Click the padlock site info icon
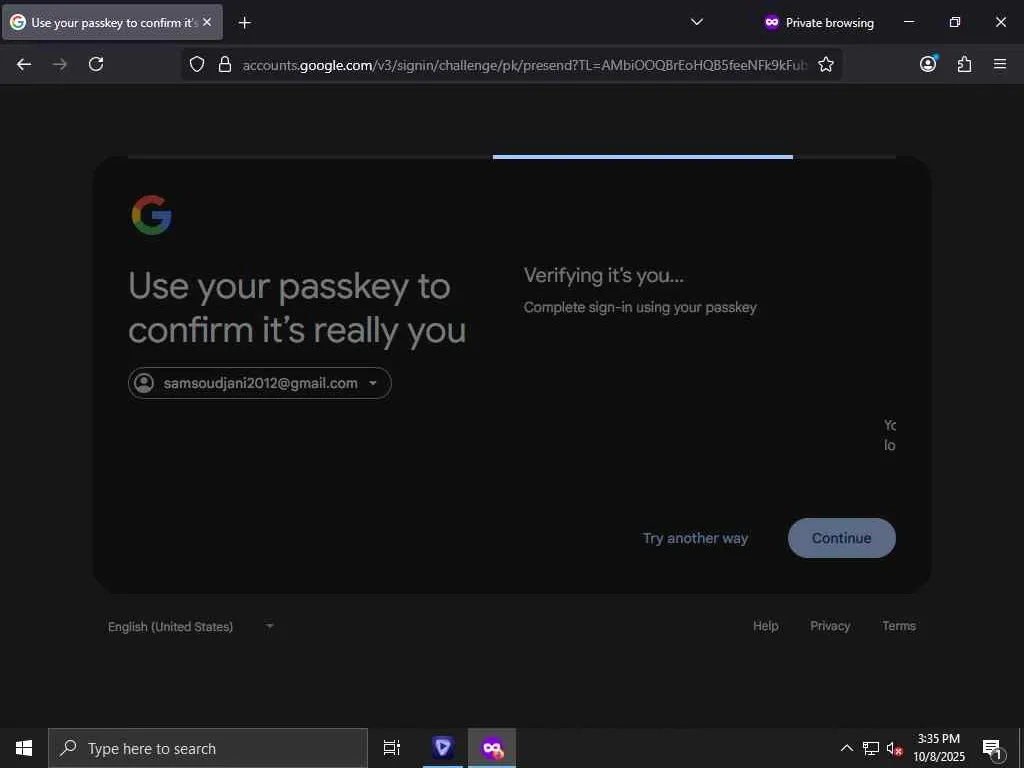Image resolution: width=1024 pixels, height=768 pixels. click(225, 64)
